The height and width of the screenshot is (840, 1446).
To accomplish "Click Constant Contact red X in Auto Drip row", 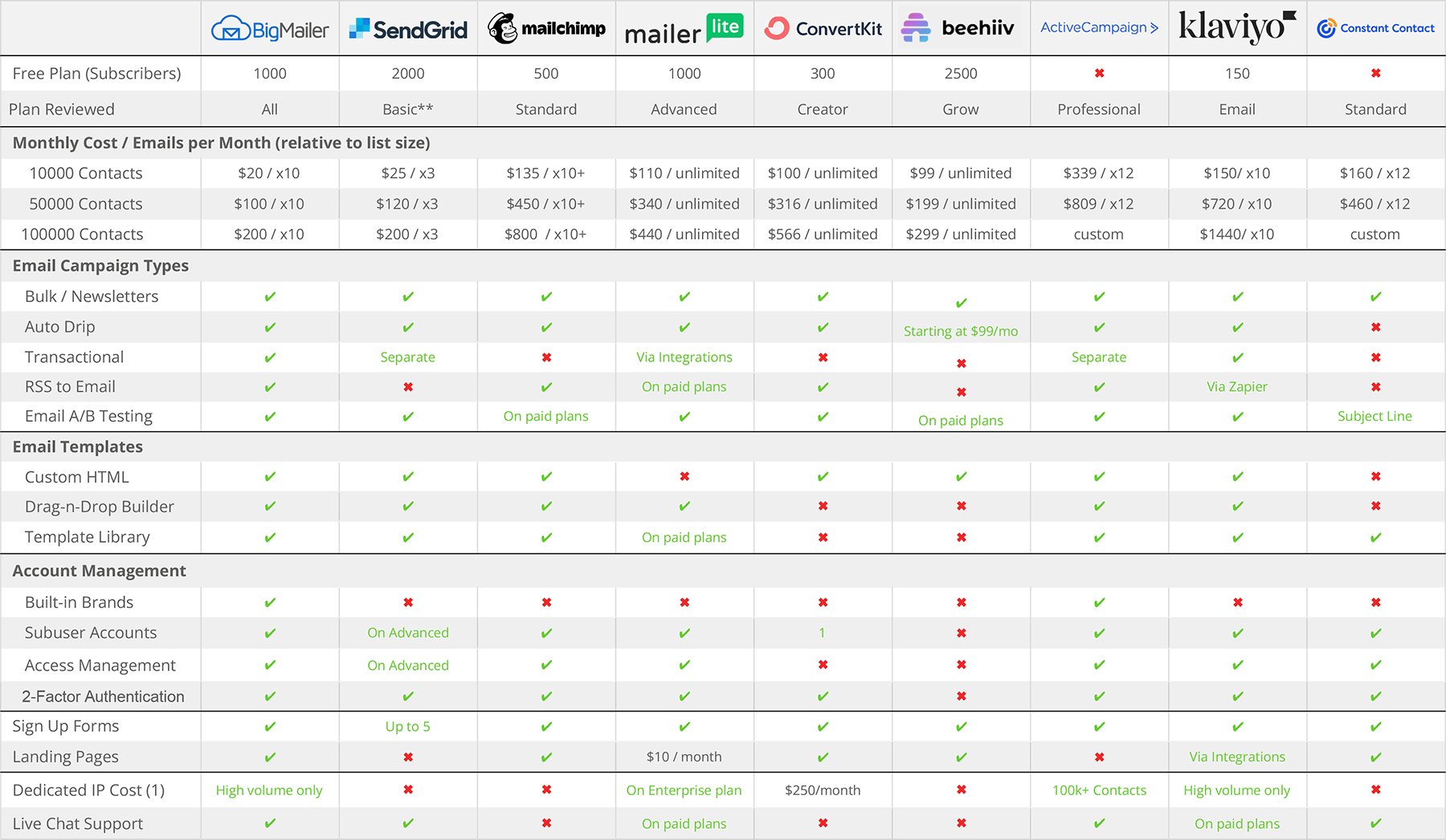I will tap(1375, 327).
